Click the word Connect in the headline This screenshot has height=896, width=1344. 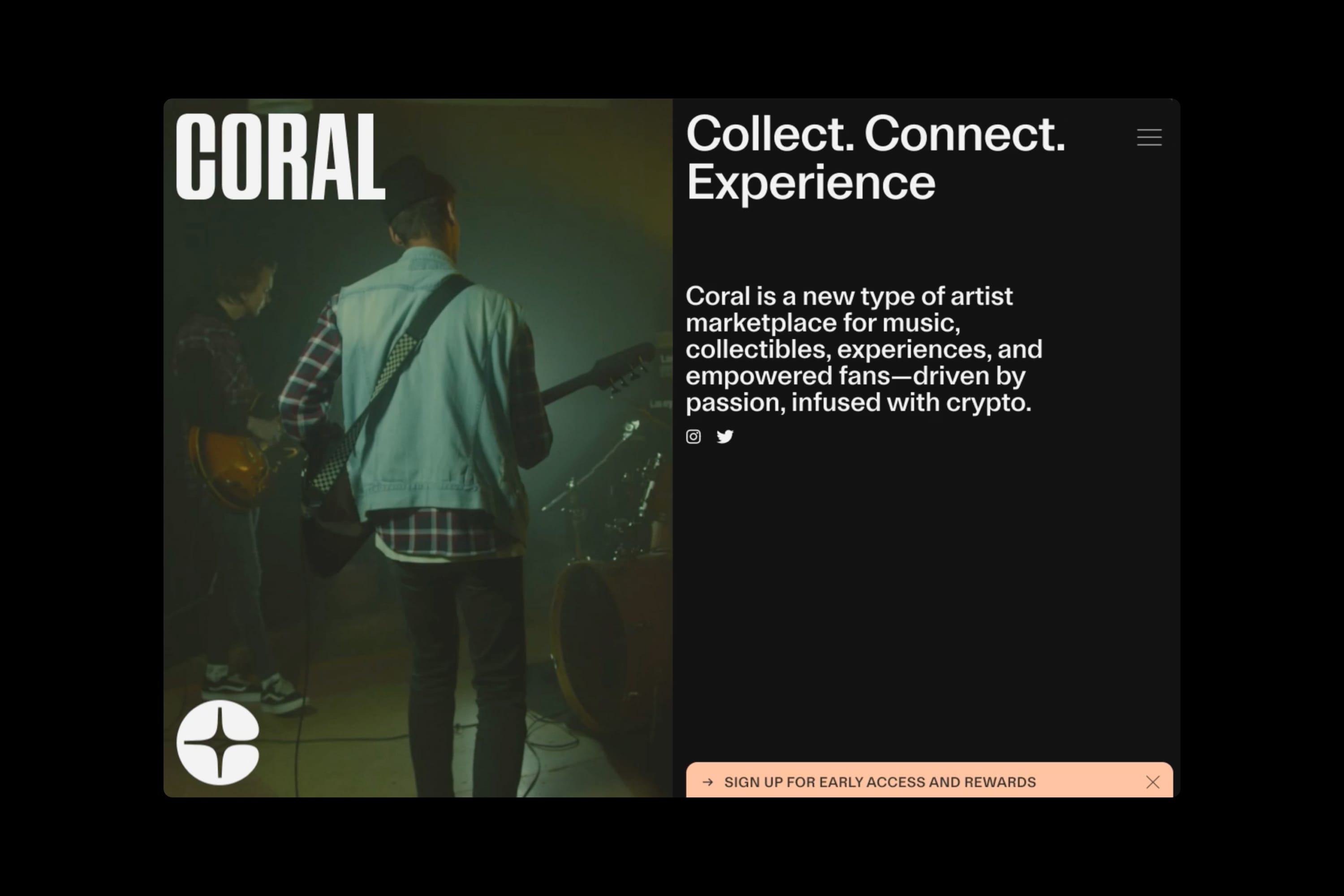[x=965, y=134]
